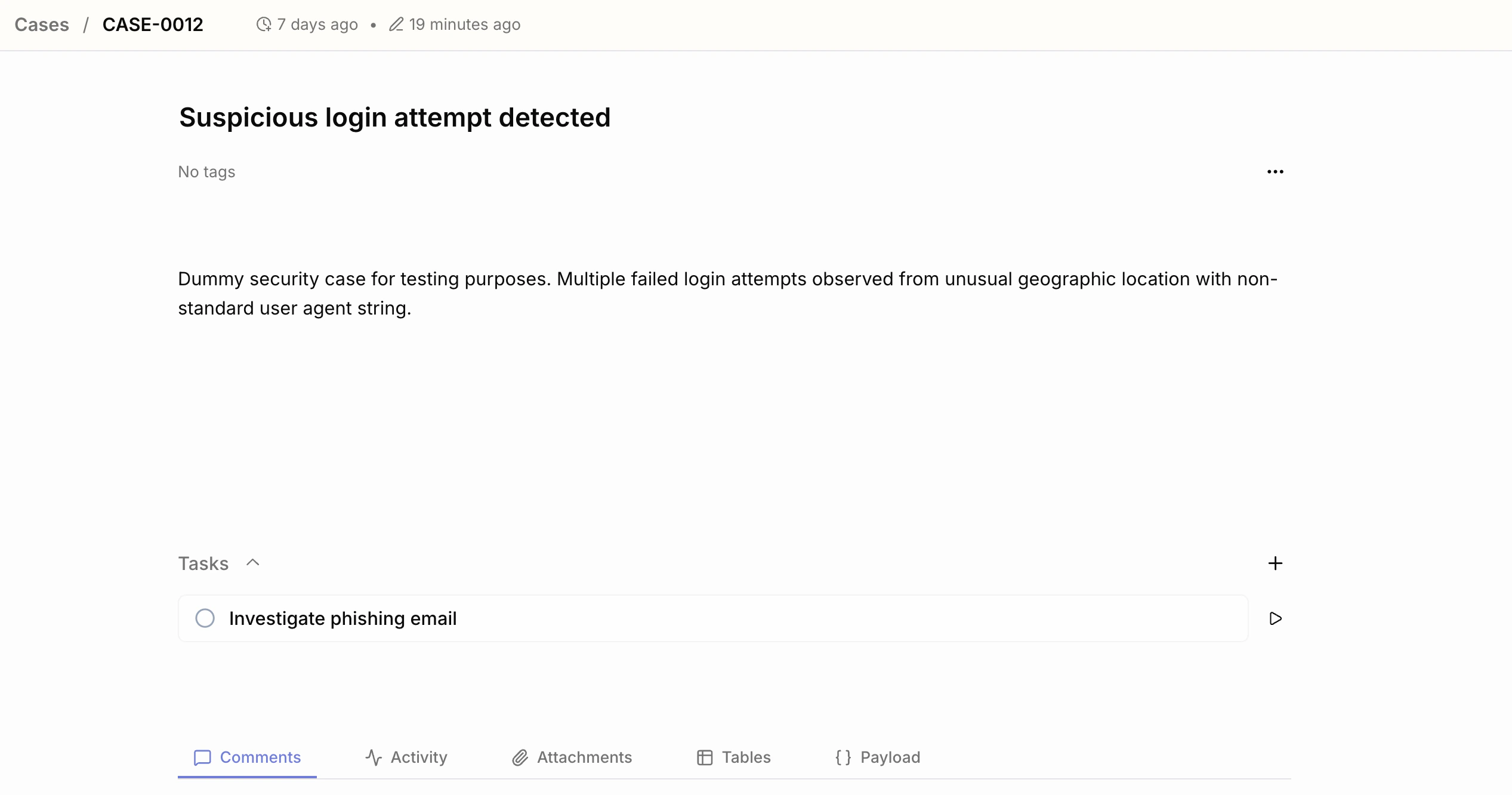Collapse the Tasks section
The height and width of the screenshot is (795, 1512).
coord(253,563)
